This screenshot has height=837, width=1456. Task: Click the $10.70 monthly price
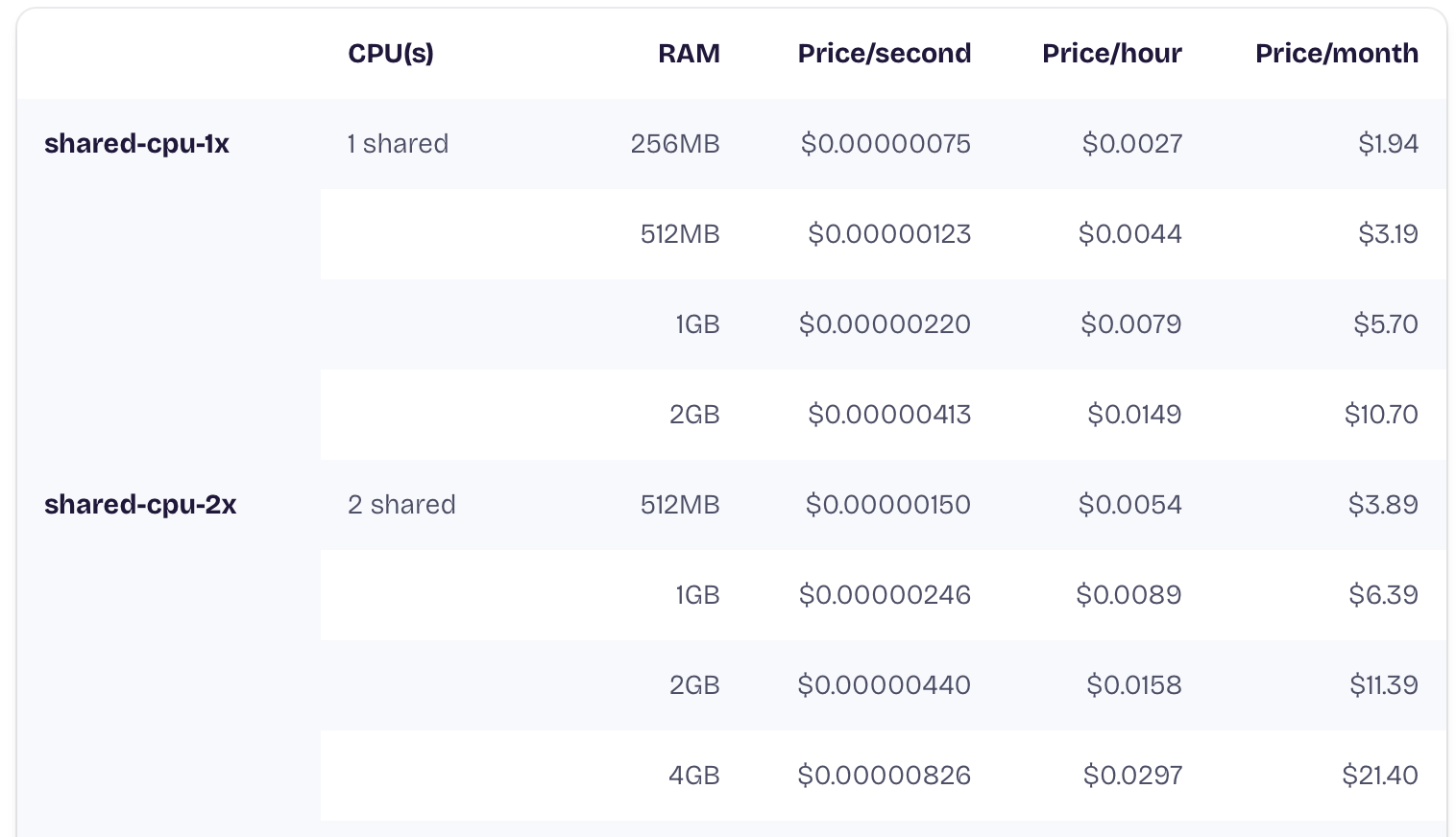click(1381, 415)
